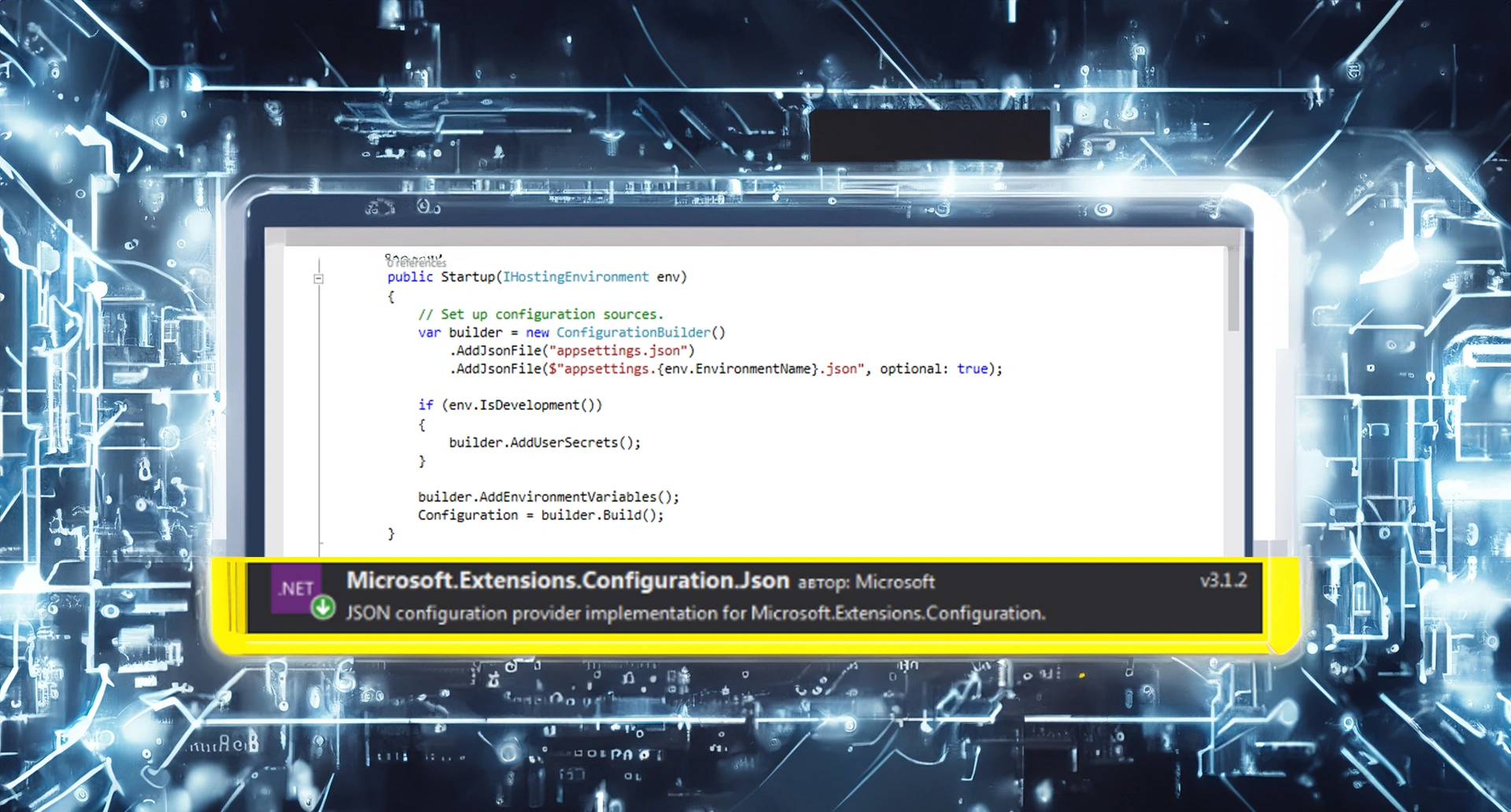
Task: Click the Set up configuration sources comment
Action: 541,314
